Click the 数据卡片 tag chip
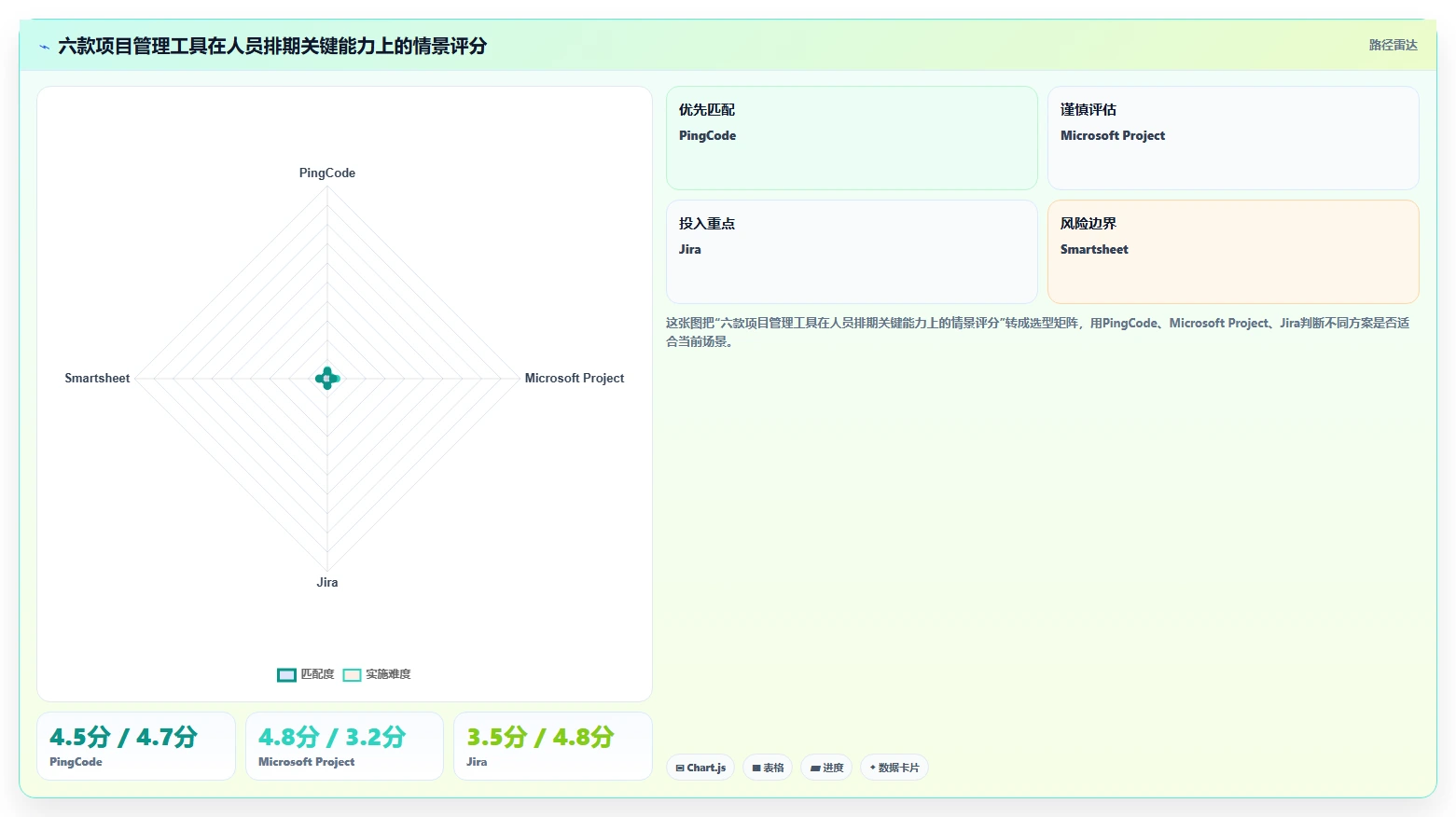Viewport: 1456px width, 817px height. click(894, 768)
